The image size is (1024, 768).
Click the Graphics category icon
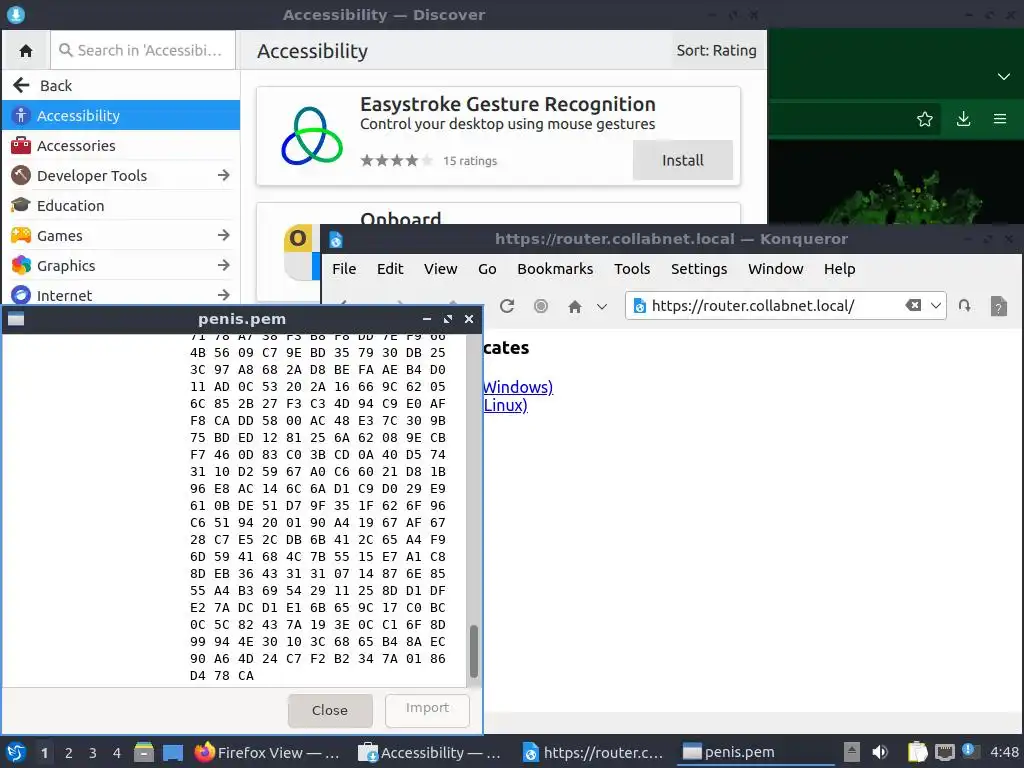[x=21, y=265]
